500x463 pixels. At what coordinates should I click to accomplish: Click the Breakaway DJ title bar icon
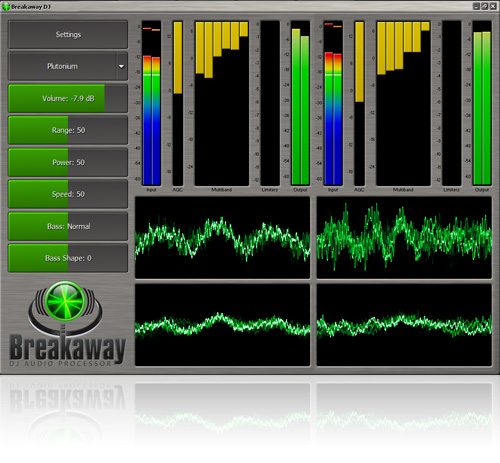pyautogui.click(x=6, y=6)
